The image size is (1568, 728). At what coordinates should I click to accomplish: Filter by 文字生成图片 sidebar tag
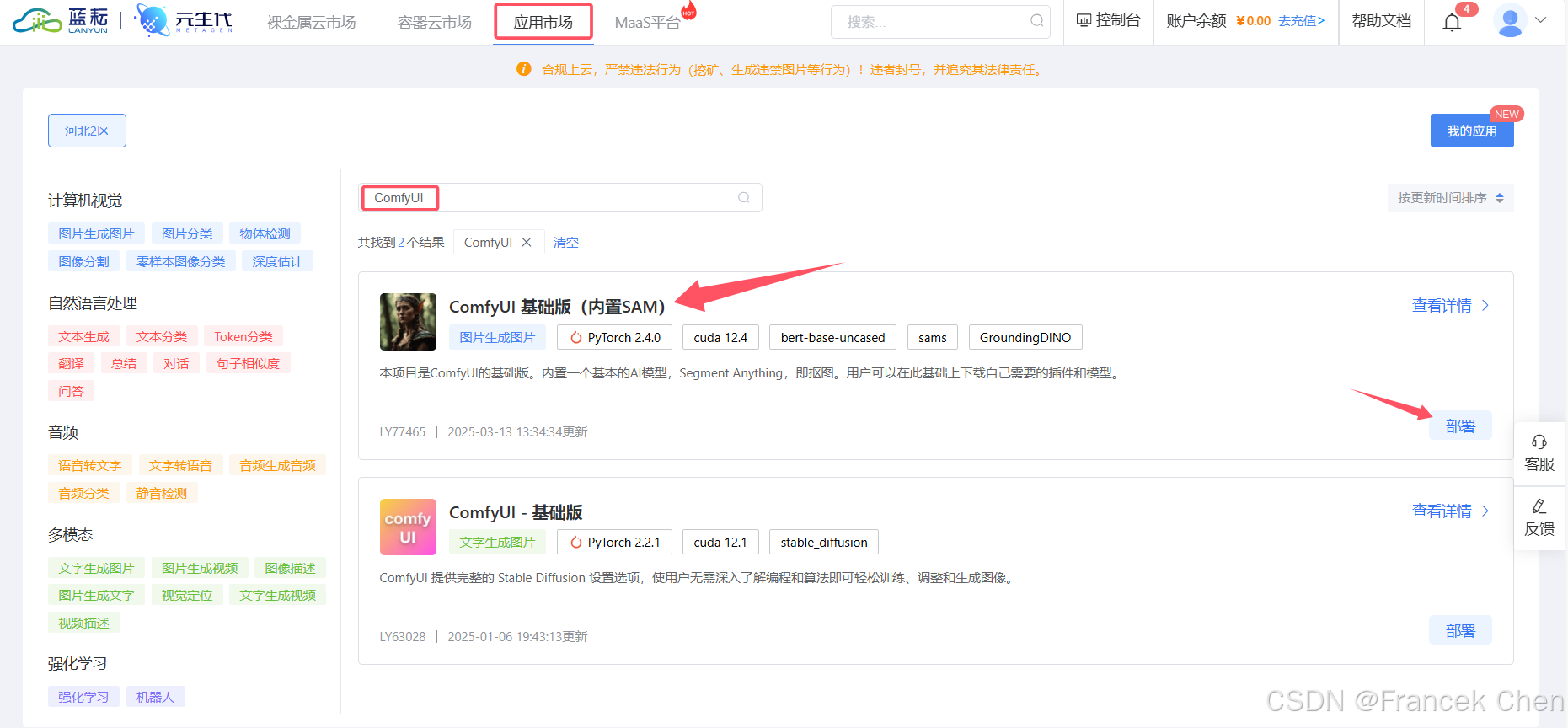click(x=96, y=568)
